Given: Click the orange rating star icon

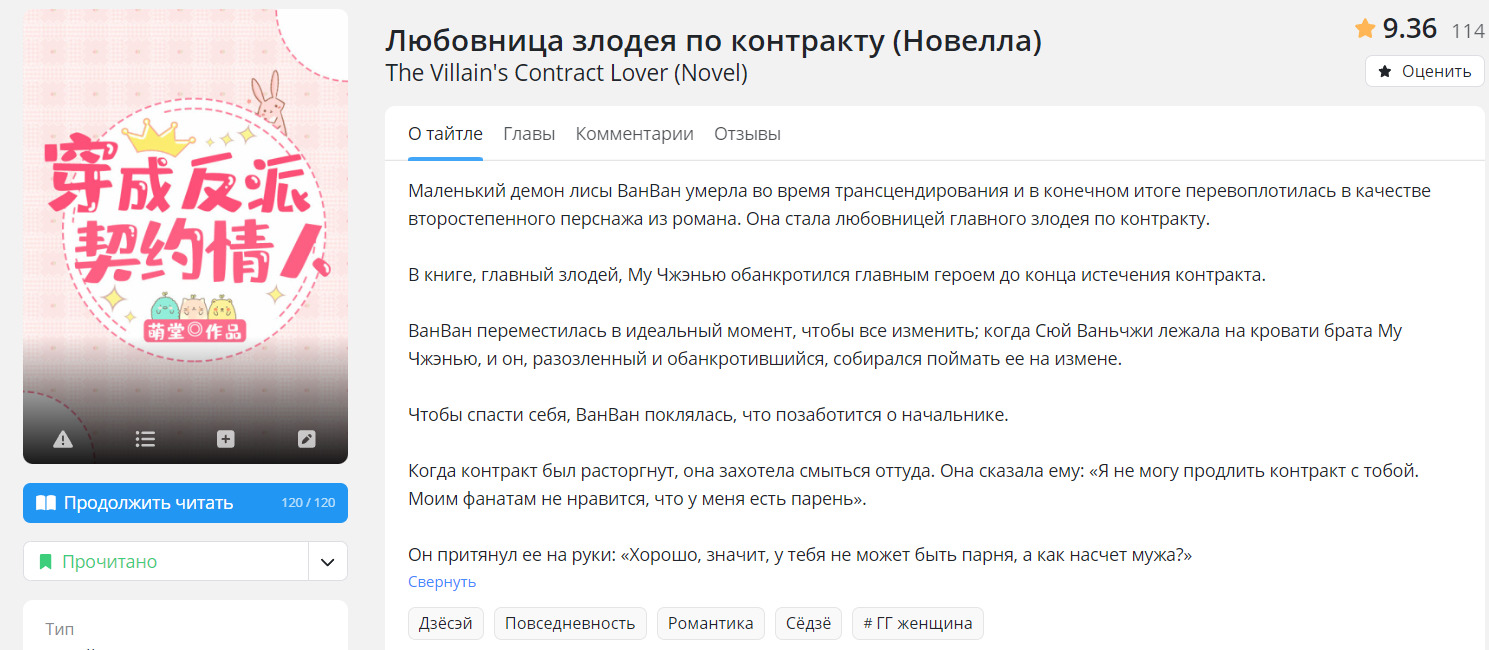Looking at the screenshot, I should coord(1365,30).
